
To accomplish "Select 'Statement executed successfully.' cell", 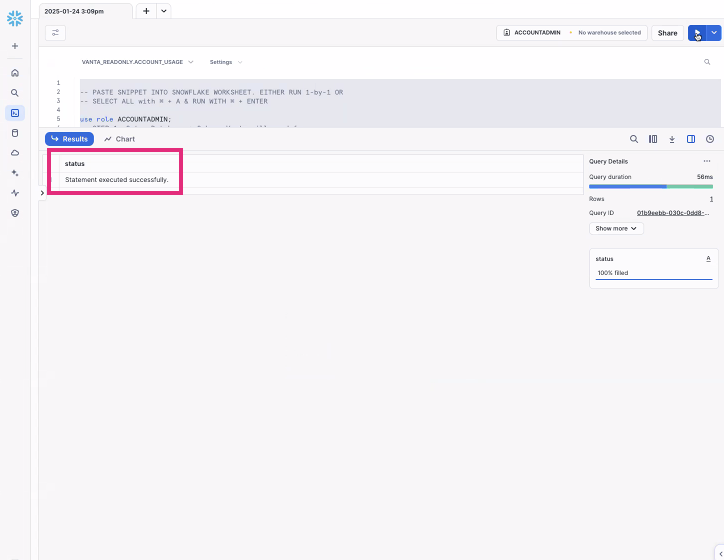I will 117,180.
